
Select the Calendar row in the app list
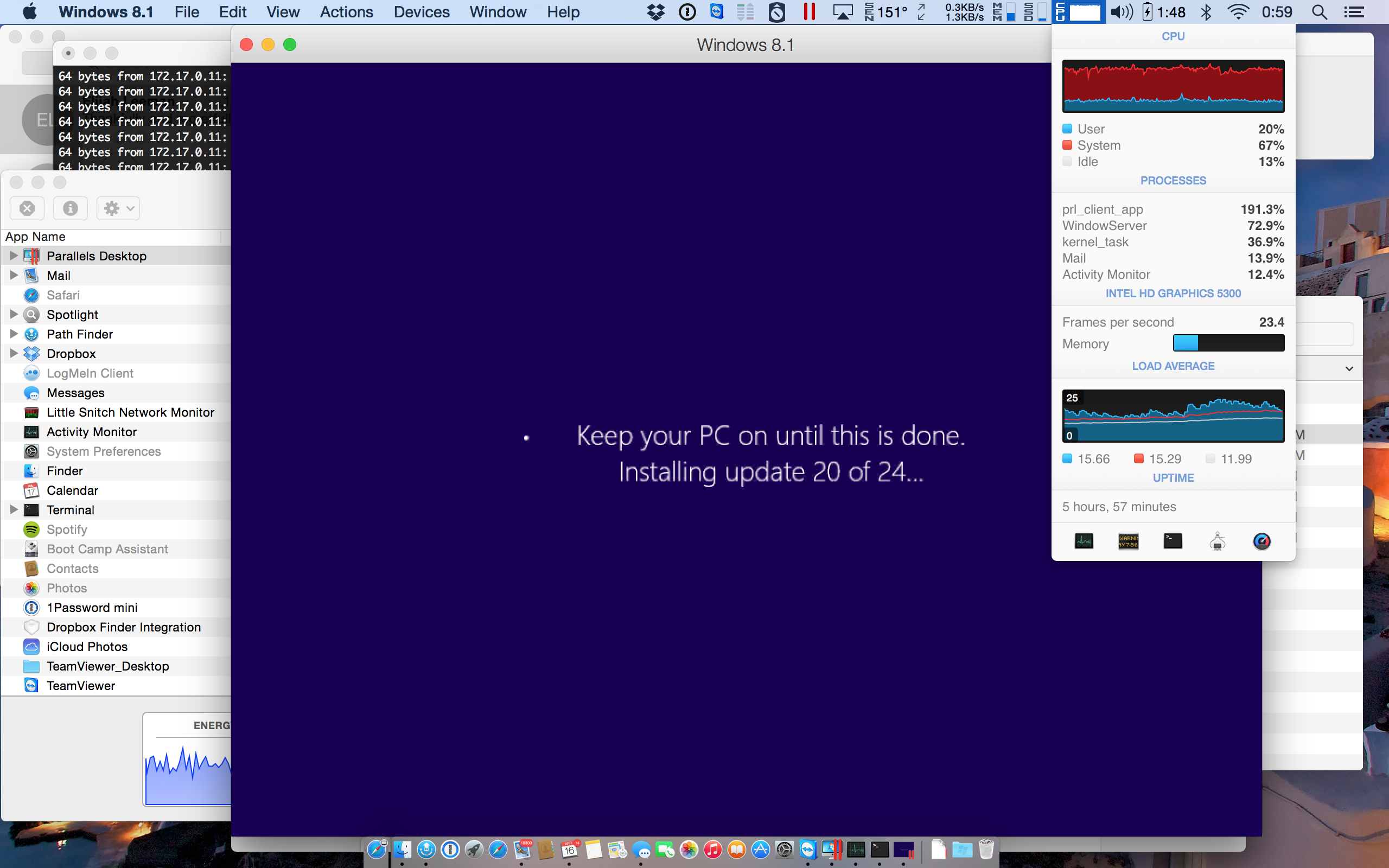click(116, 490)
